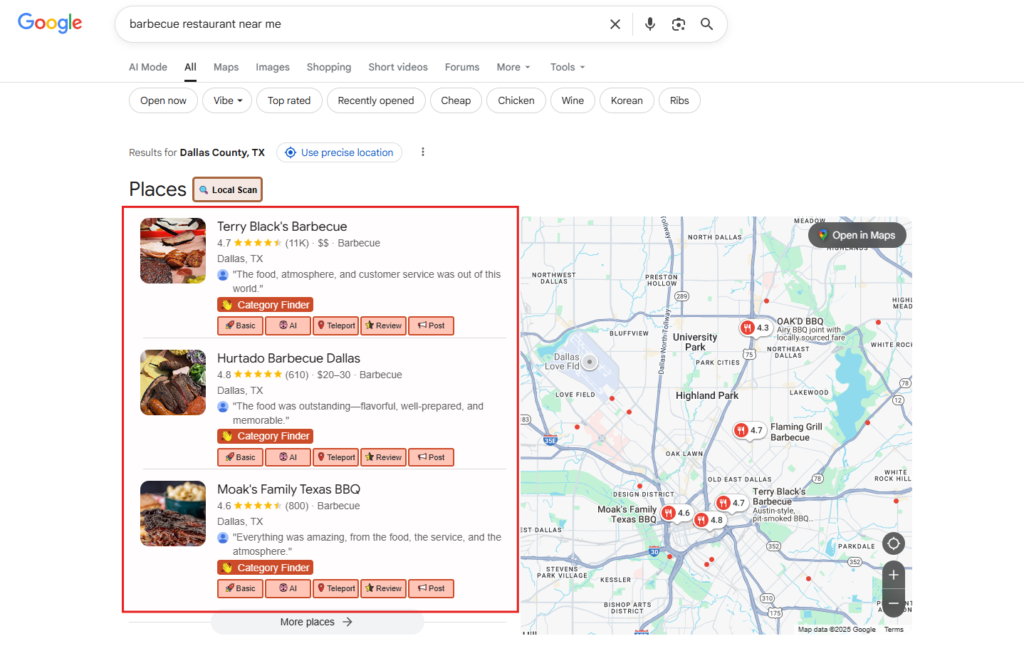This screenshot has height=651, width=1024.
Task: Open the More search categories dropdown
Action: pos(513,67)
